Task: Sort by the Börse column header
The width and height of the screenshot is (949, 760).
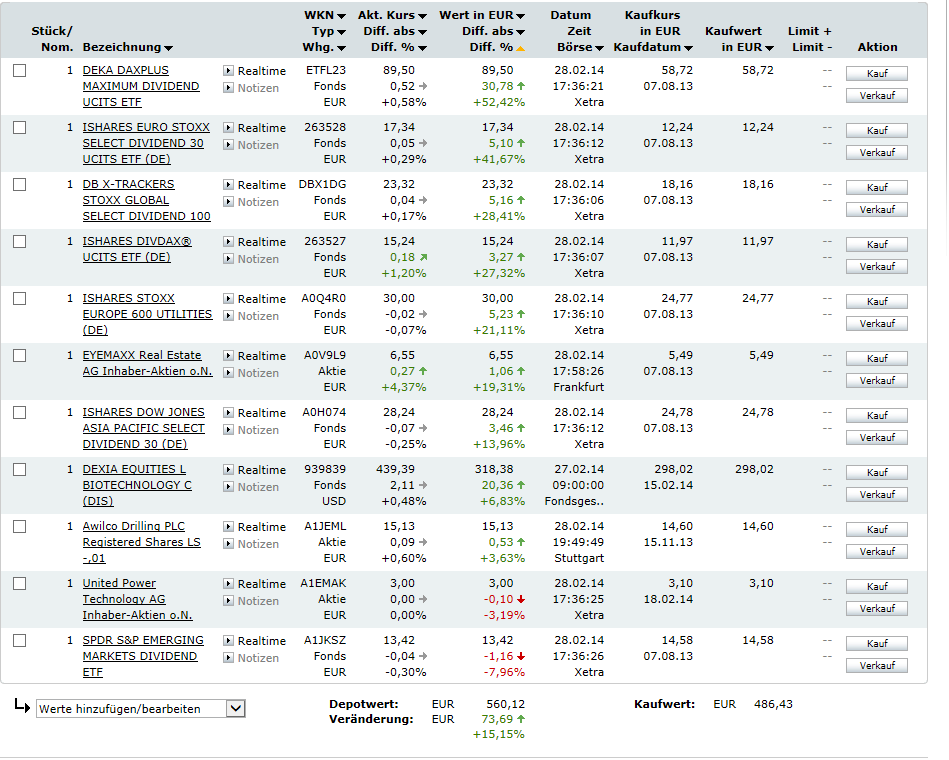Action: coord(599,48)
